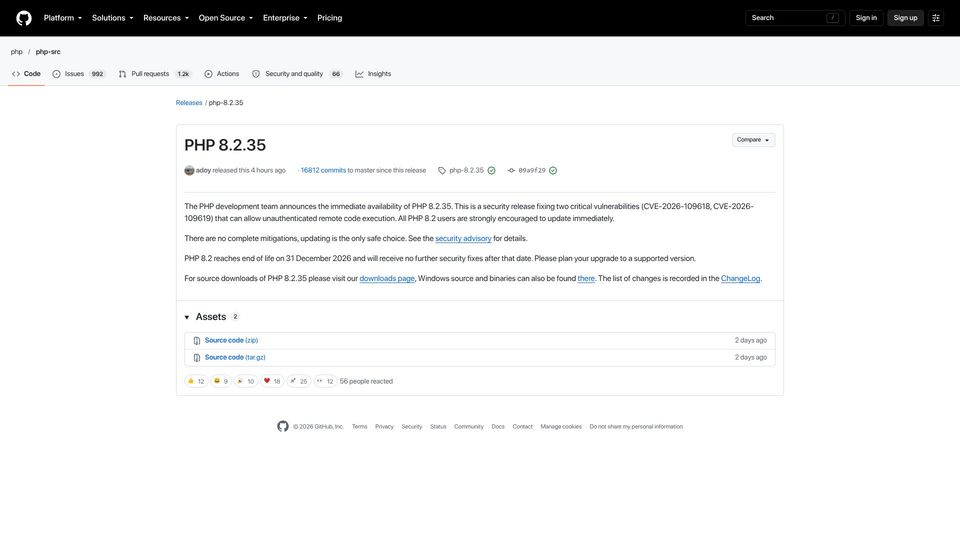Click the Sign in button
Screen dimensions: 960x540
tap(866, 18)
